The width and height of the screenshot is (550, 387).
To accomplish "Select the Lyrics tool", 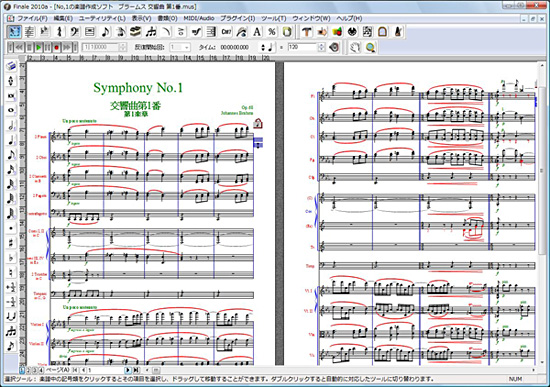I will pyautogui.click(x=241, y=32).
